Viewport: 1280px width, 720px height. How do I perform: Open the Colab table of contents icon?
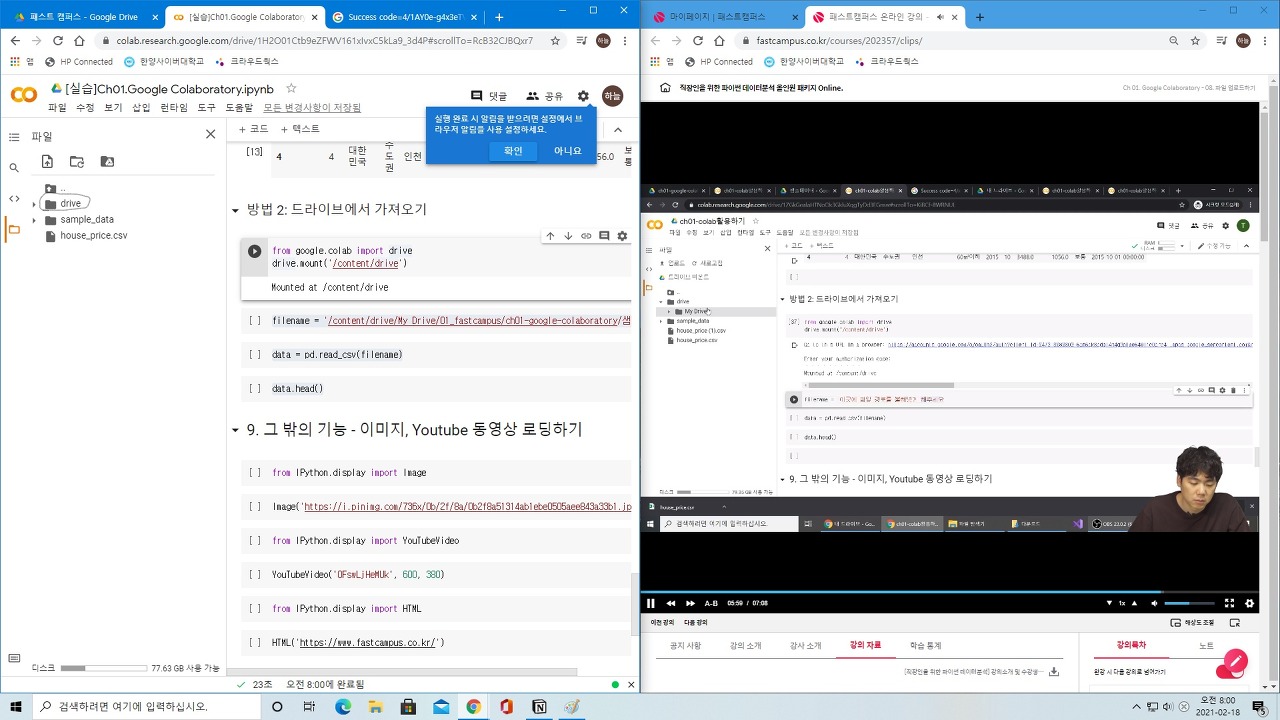[14, 137]
